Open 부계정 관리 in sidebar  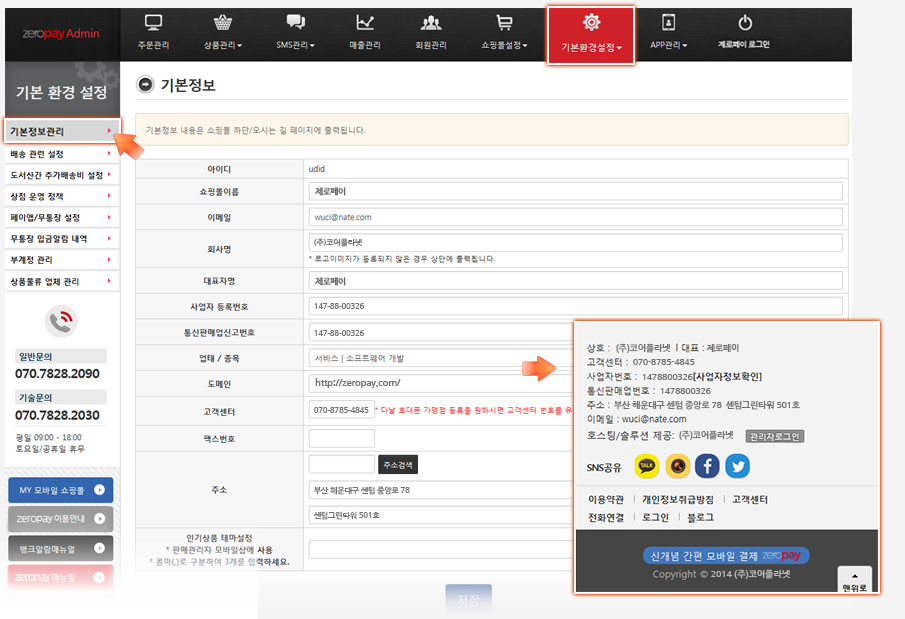click(62, 260)
